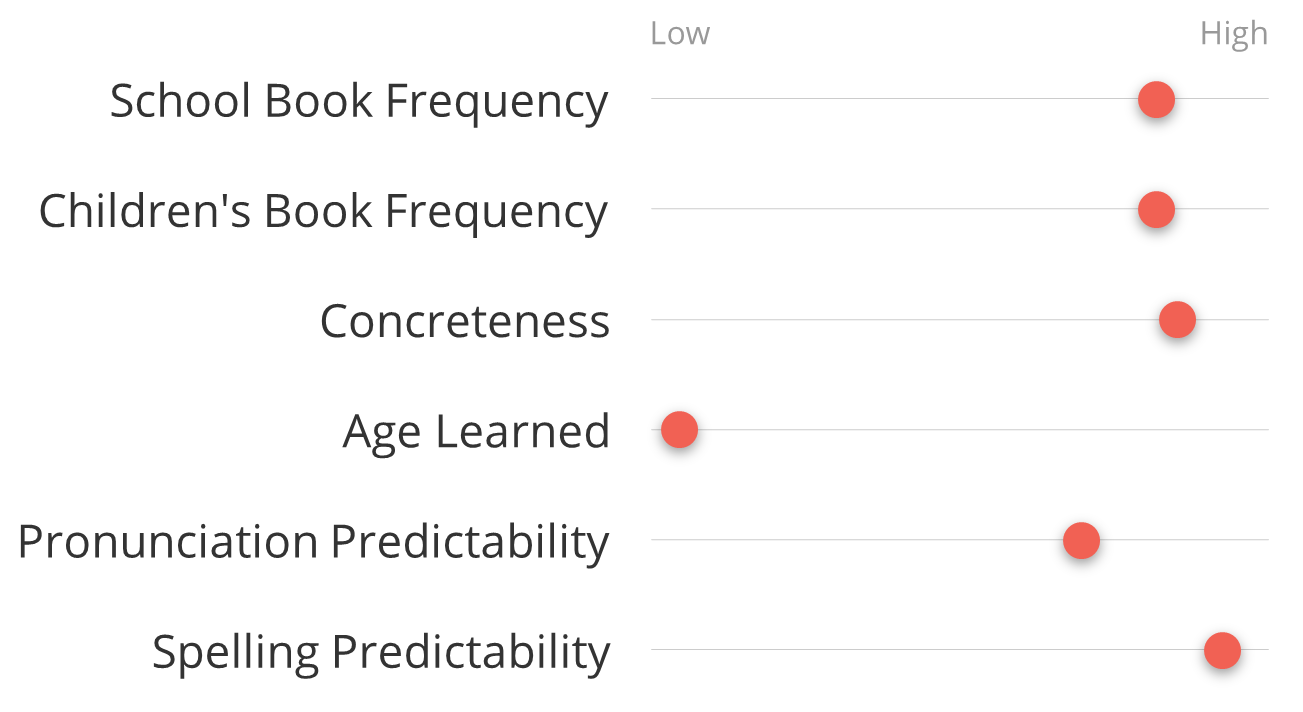Click the Spelling Predictability red dot

(x=1222, y=651)
